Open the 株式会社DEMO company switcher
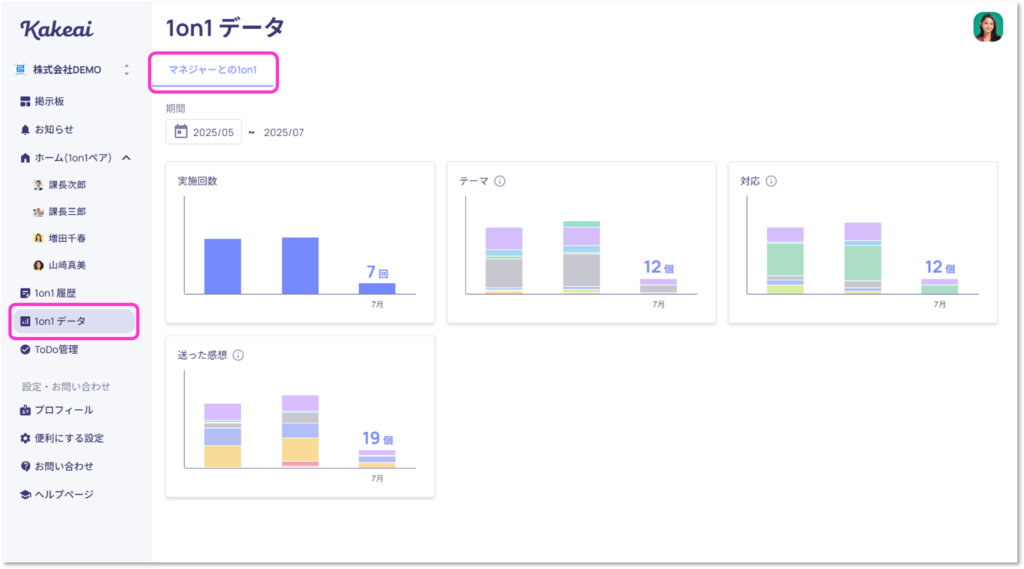Image resolution: width=1024 pixels, height=569 pixels. (126, 70)
